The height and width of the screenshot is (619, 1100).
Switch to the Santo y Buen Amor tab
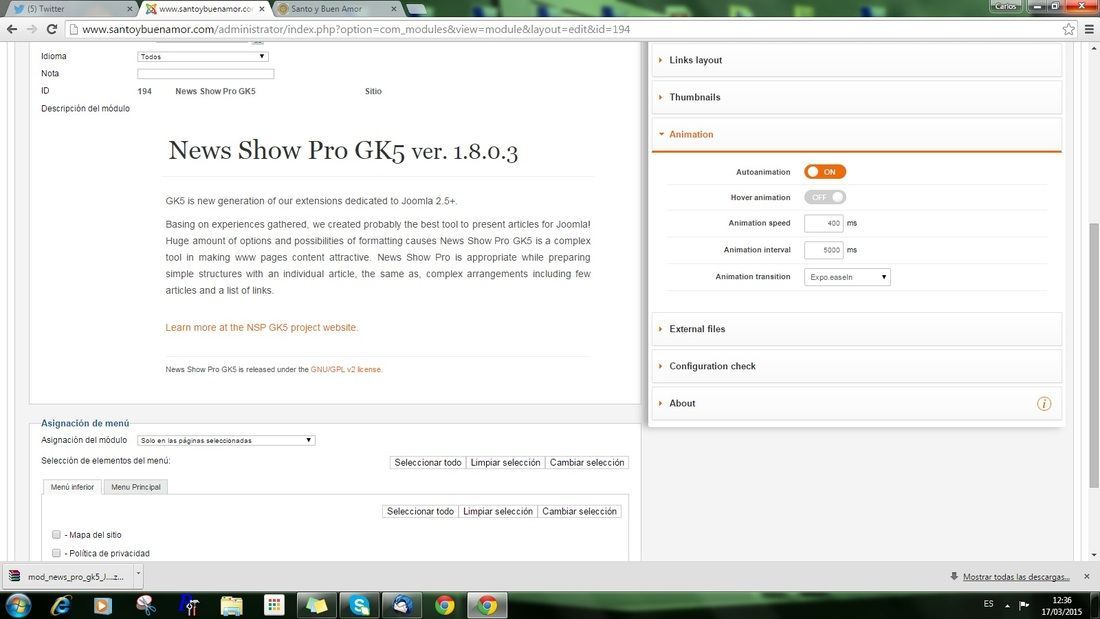[337, 8]
